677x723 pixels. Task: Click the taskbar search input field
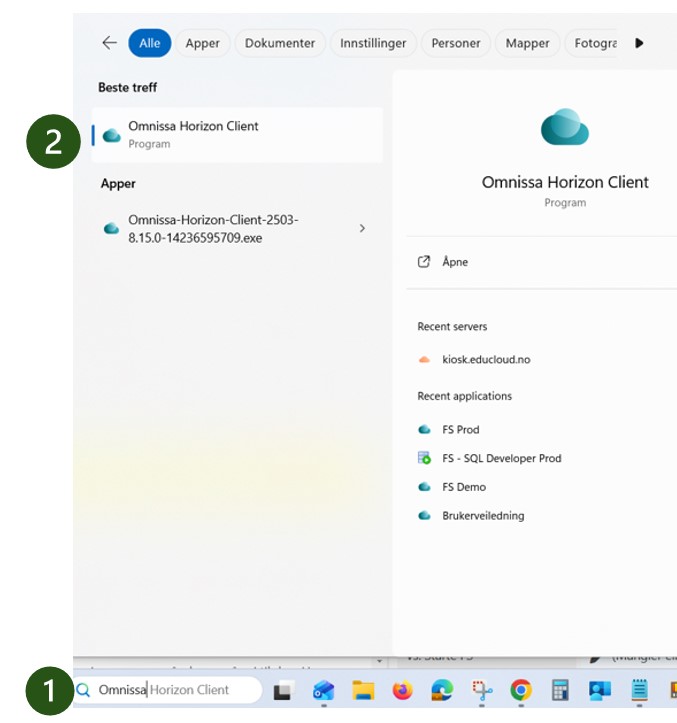click(x=170, y=690)
